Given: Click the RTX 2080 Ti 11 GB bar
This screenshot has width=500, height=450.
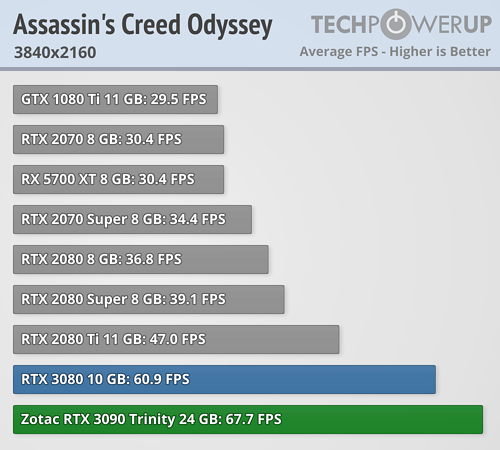Looking at the screenshot, I should pos(176,339).
